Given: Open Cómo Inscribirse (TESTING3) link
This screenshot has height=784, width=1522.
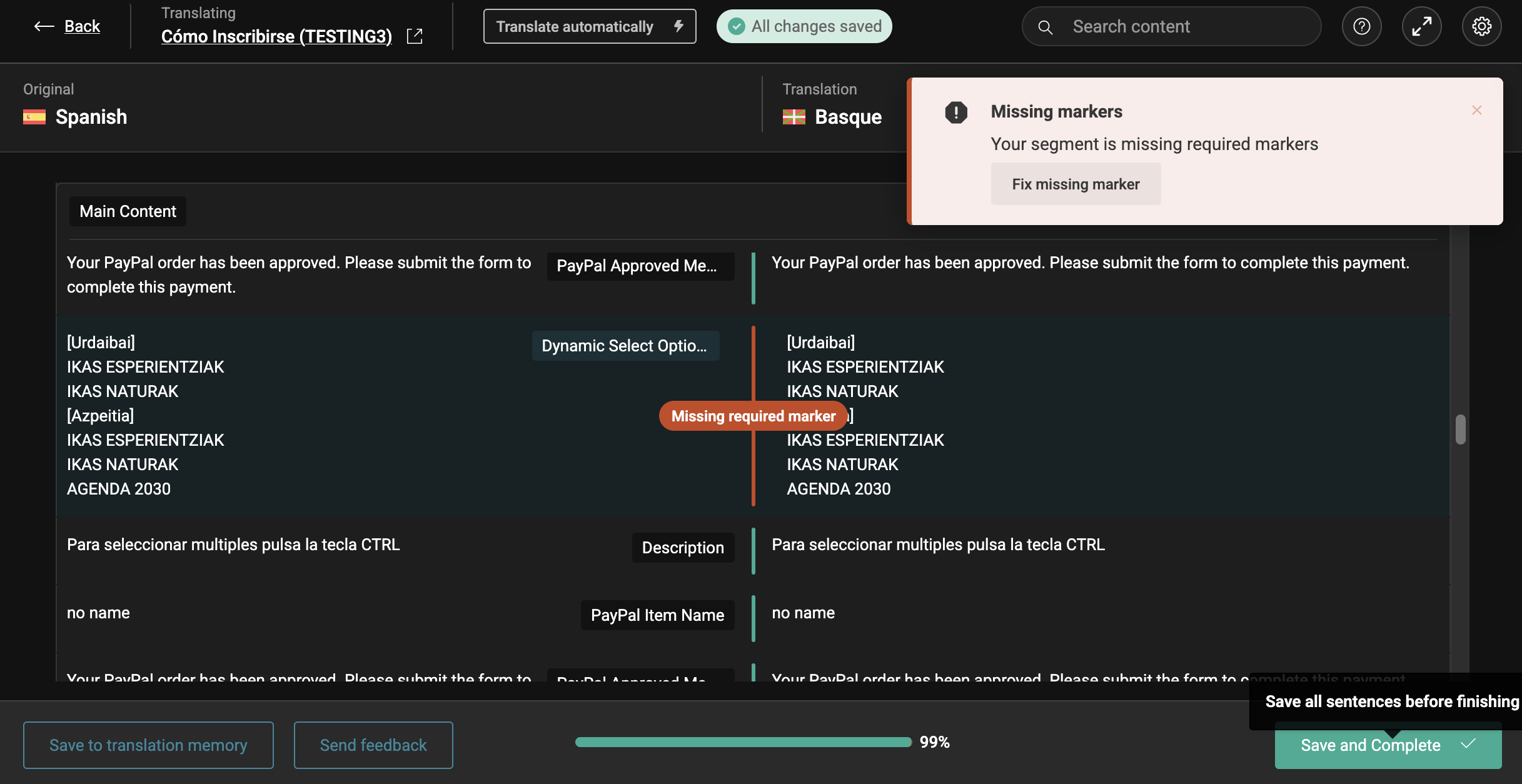Looking at the screenshot, I should [276, 36].
